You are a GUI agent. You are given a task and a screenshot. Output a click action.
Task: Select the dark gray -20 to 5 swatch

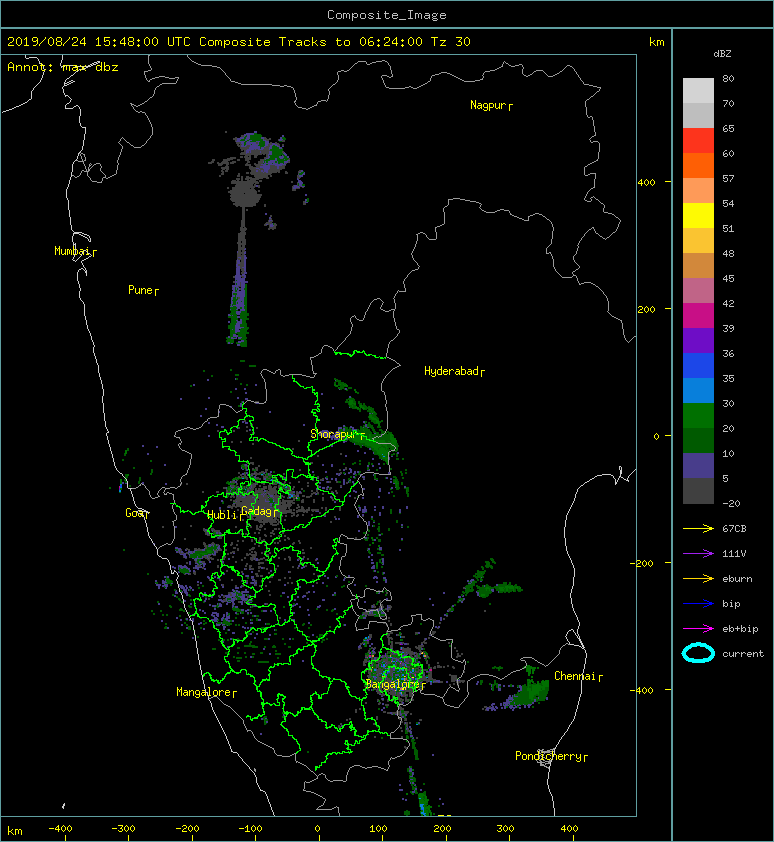698,490
